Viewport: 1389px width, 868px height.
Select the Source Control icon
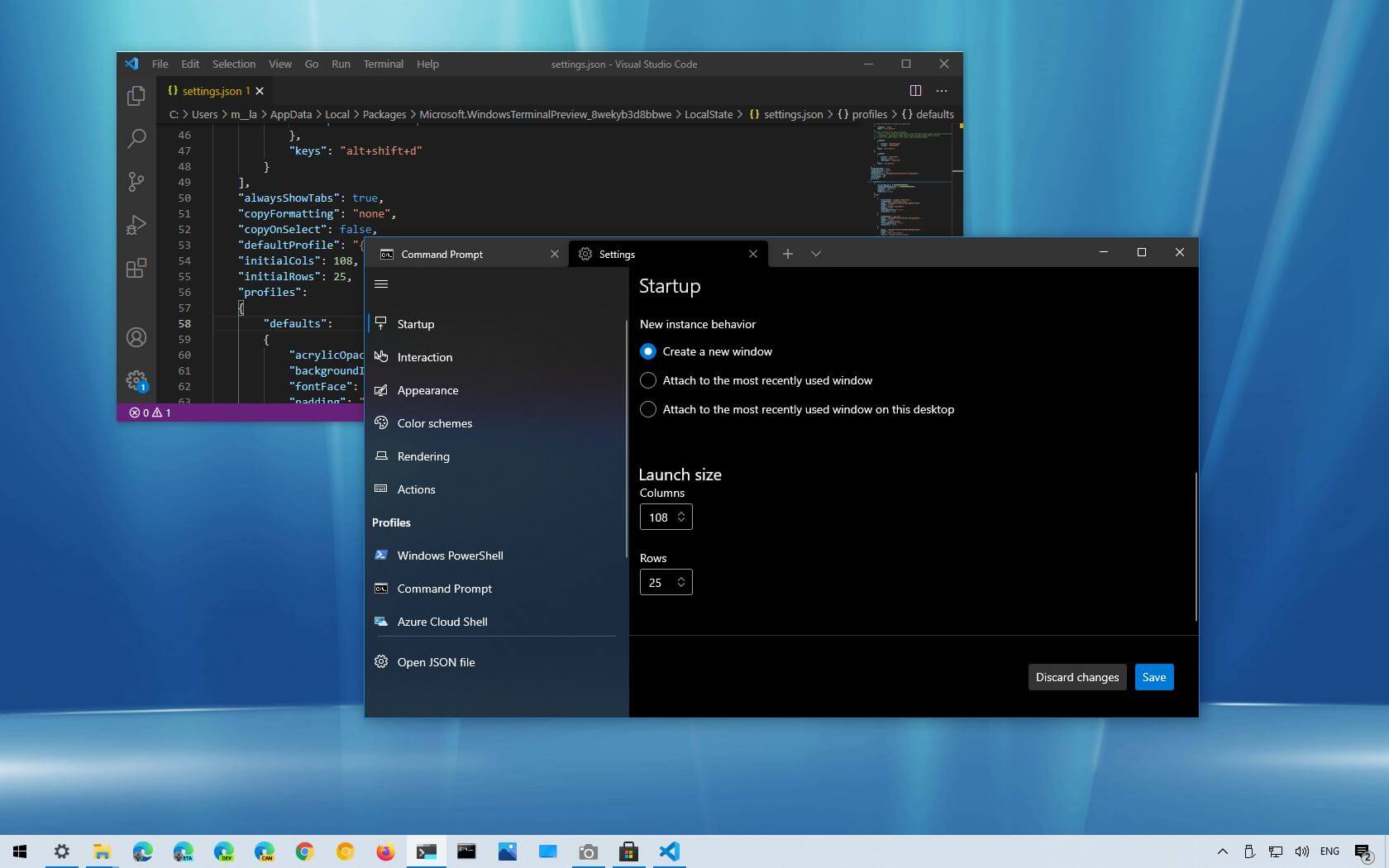[x=136, y=182]
